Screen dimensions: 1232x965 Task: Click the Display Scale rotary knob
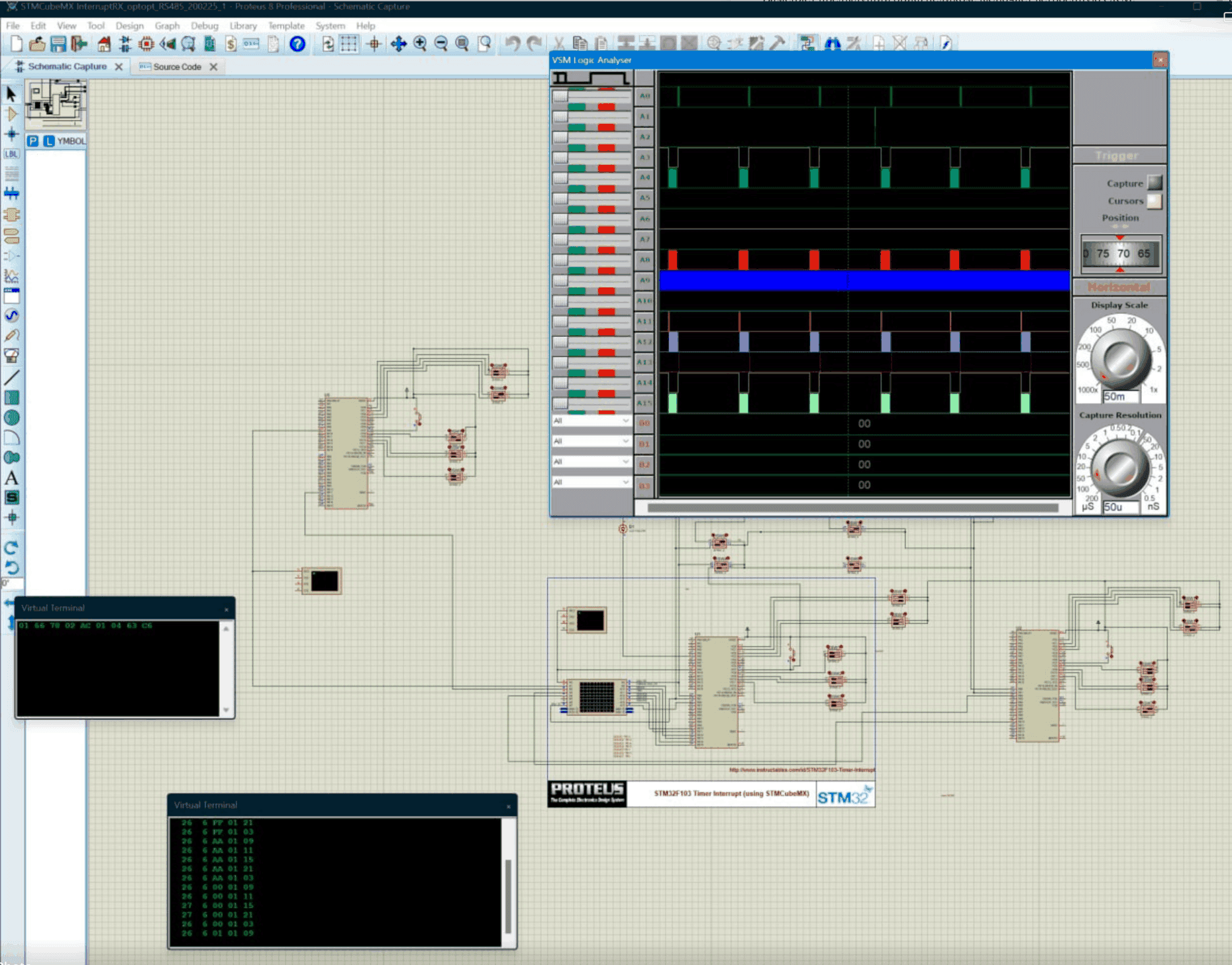pos(1120,360)
